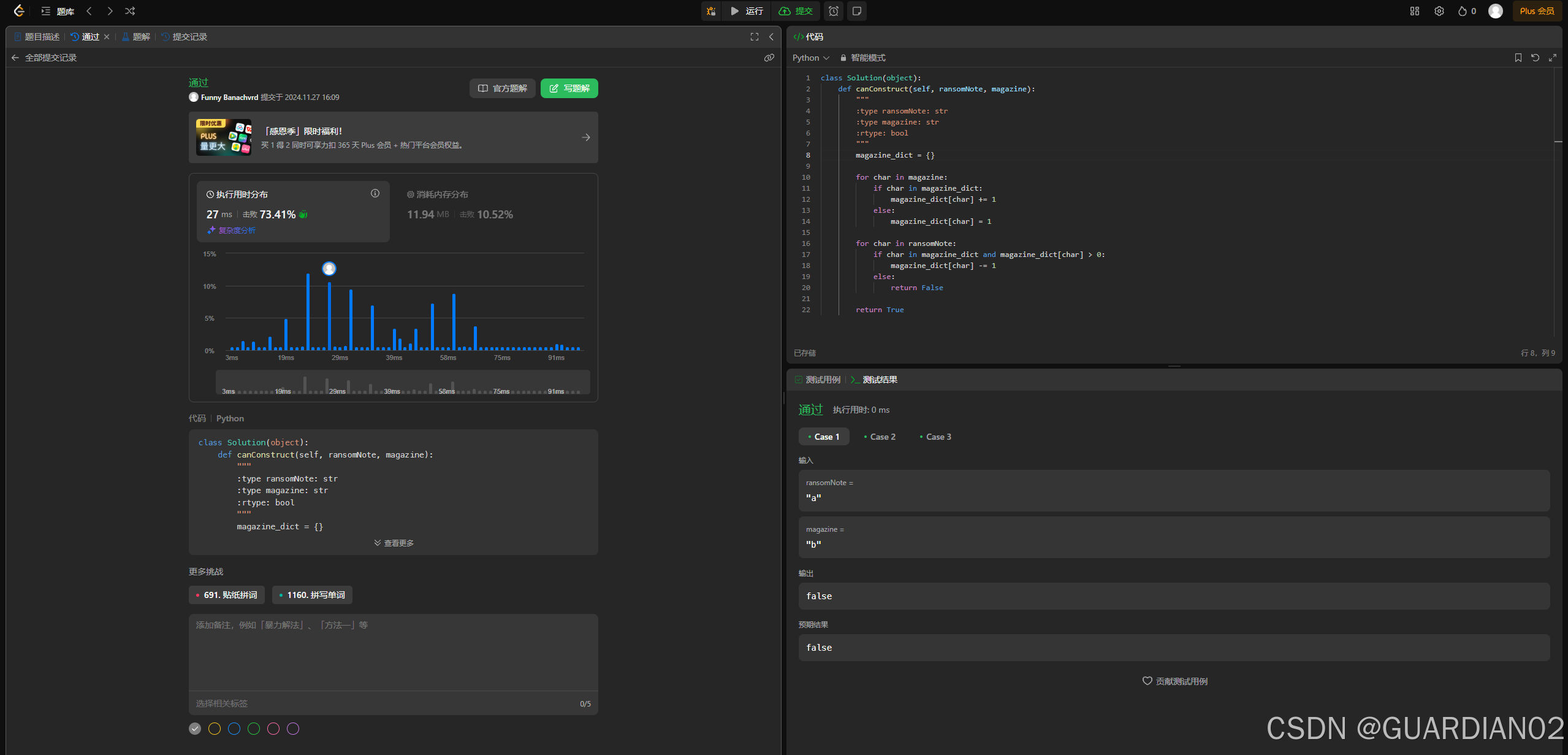Expand code with 查看更多

[x=394, y=543]
